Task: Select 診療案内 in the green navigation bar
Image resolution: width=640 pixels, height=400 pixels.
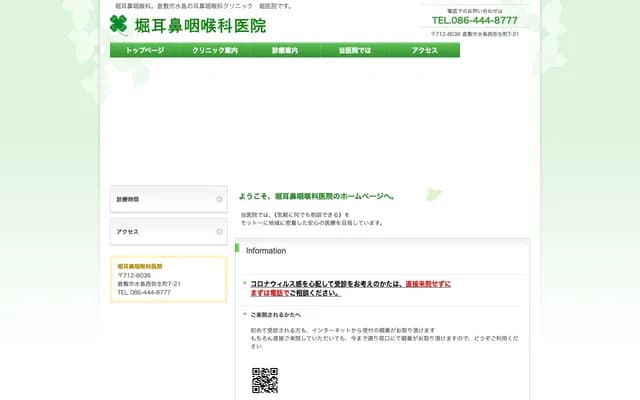Action: tap(285, 50)
